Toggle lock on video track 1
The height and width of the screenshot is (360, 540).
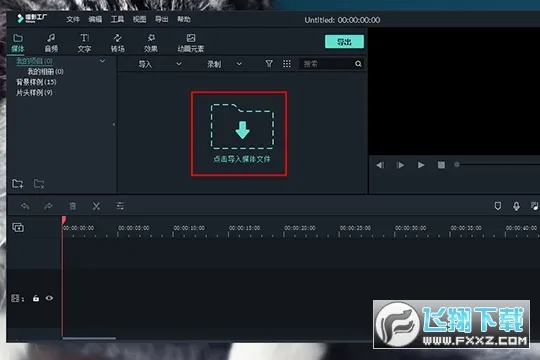(36, 298)
